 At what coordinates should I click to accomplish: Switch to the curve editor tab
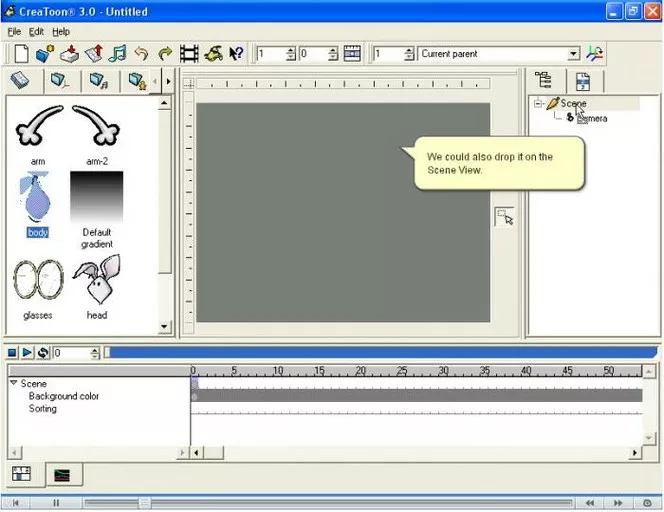64,476
